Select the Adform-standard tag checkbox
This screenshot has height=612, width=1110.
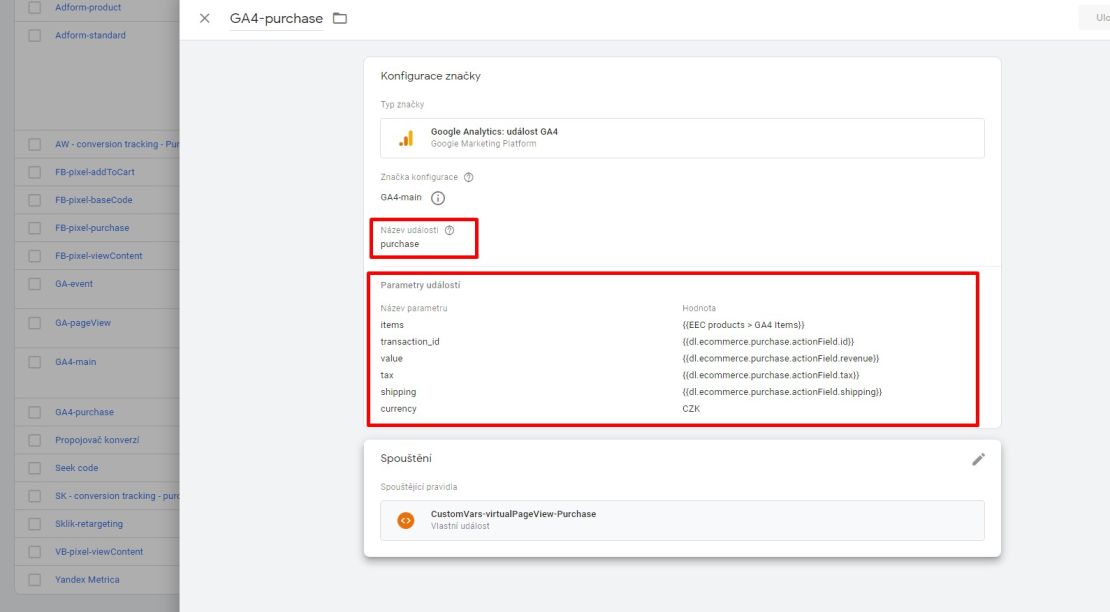click(34, 35)
